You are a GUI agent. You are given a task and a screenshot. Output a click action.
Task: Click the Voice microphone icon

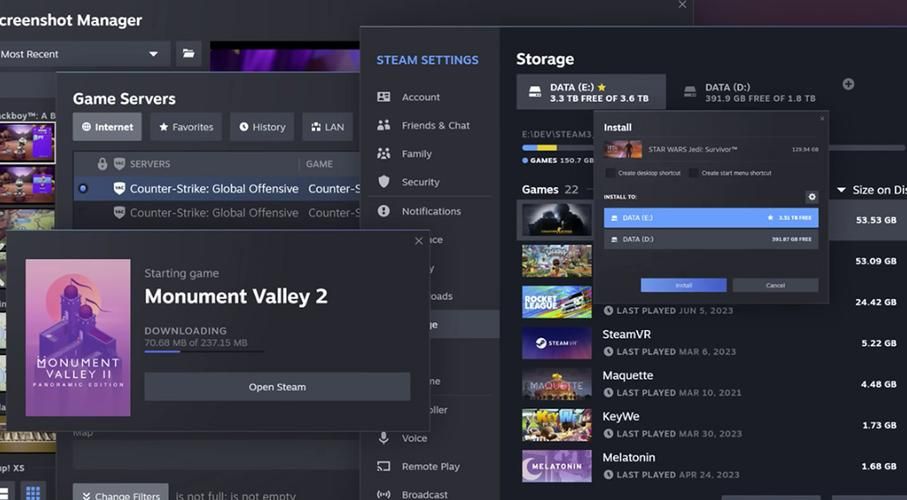[384, 438]
